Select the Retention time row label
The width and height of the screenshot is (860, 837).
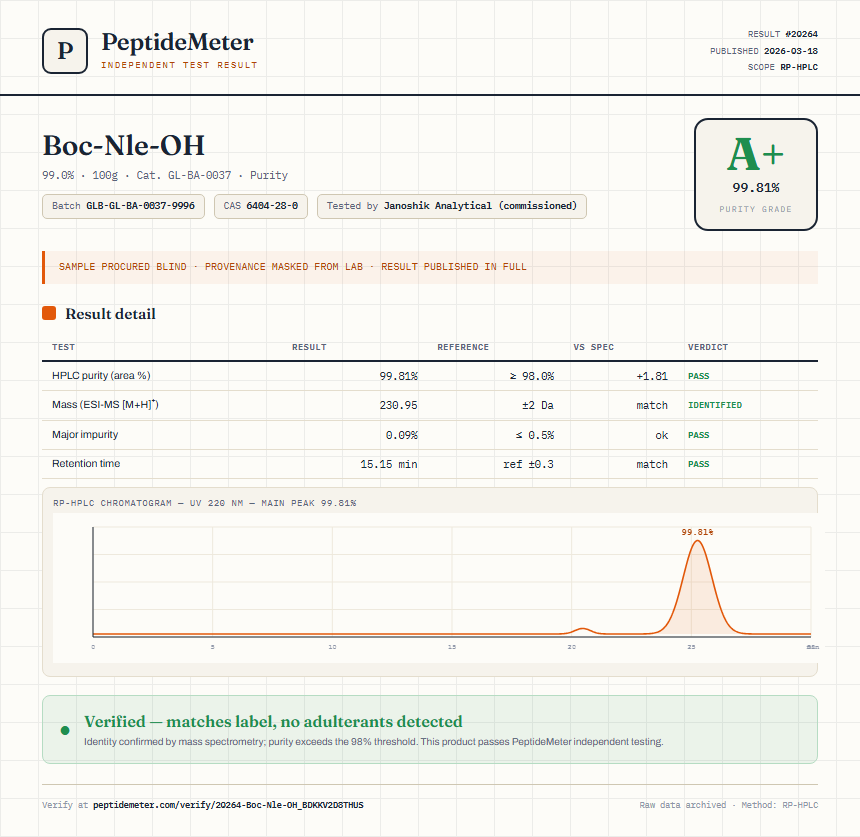point(86,463)
